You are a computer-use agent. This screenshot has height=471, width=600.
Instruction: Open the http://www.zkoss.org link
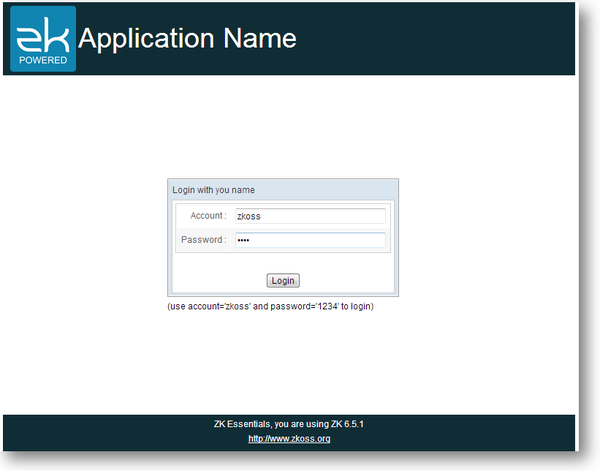(289, 438)
